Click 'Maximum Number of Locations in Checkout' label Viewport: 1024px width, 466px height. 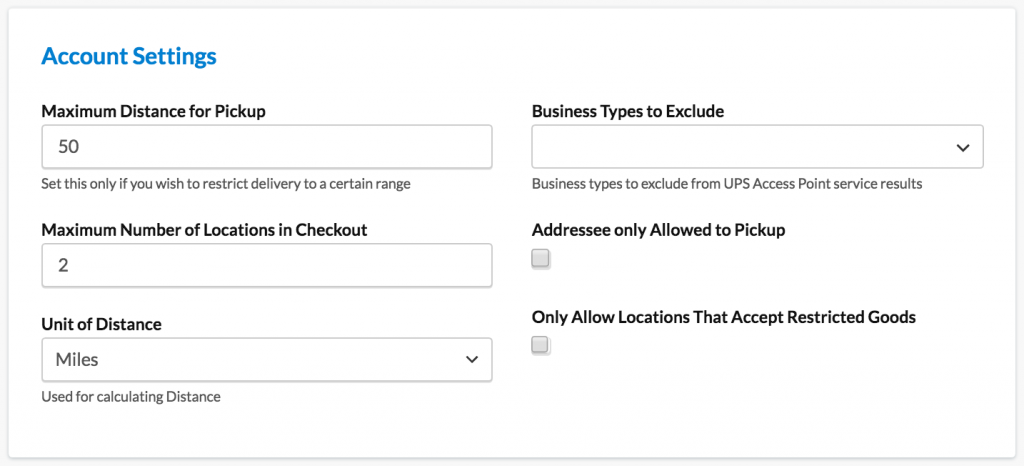click(204, 230)
